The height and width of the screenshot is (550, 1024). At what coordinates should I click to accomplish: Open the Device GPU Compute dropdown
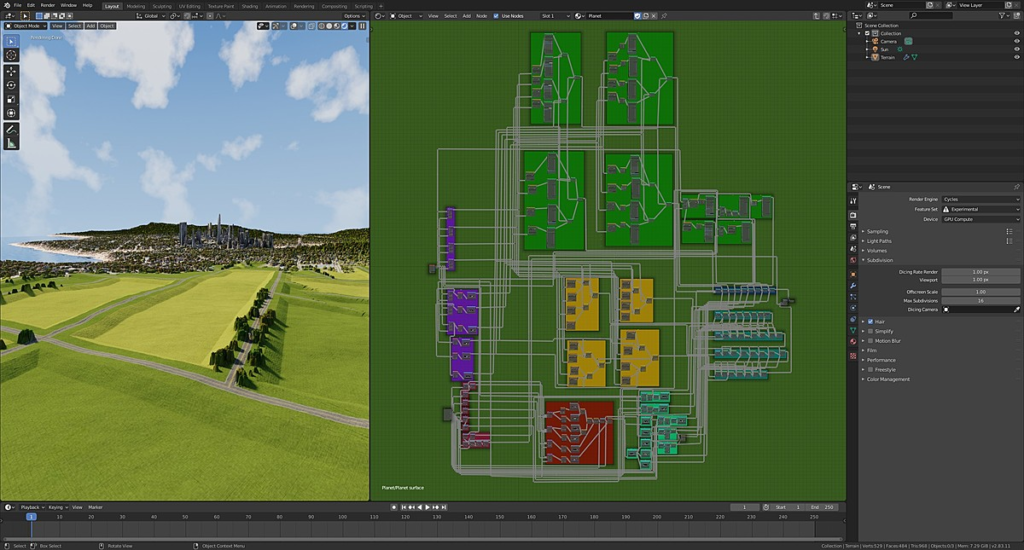click(x=980, y=219)
